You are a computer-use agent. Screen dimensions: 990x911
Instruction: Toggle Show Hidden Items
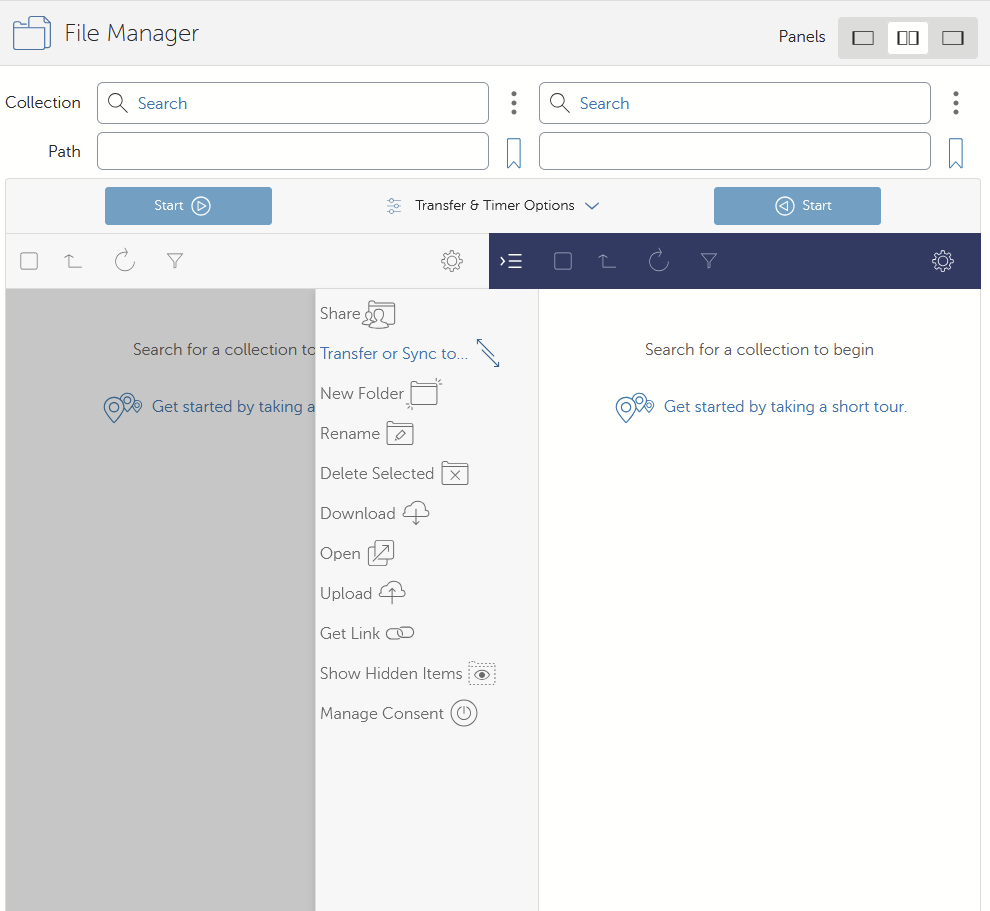click(x=407, y=673)
